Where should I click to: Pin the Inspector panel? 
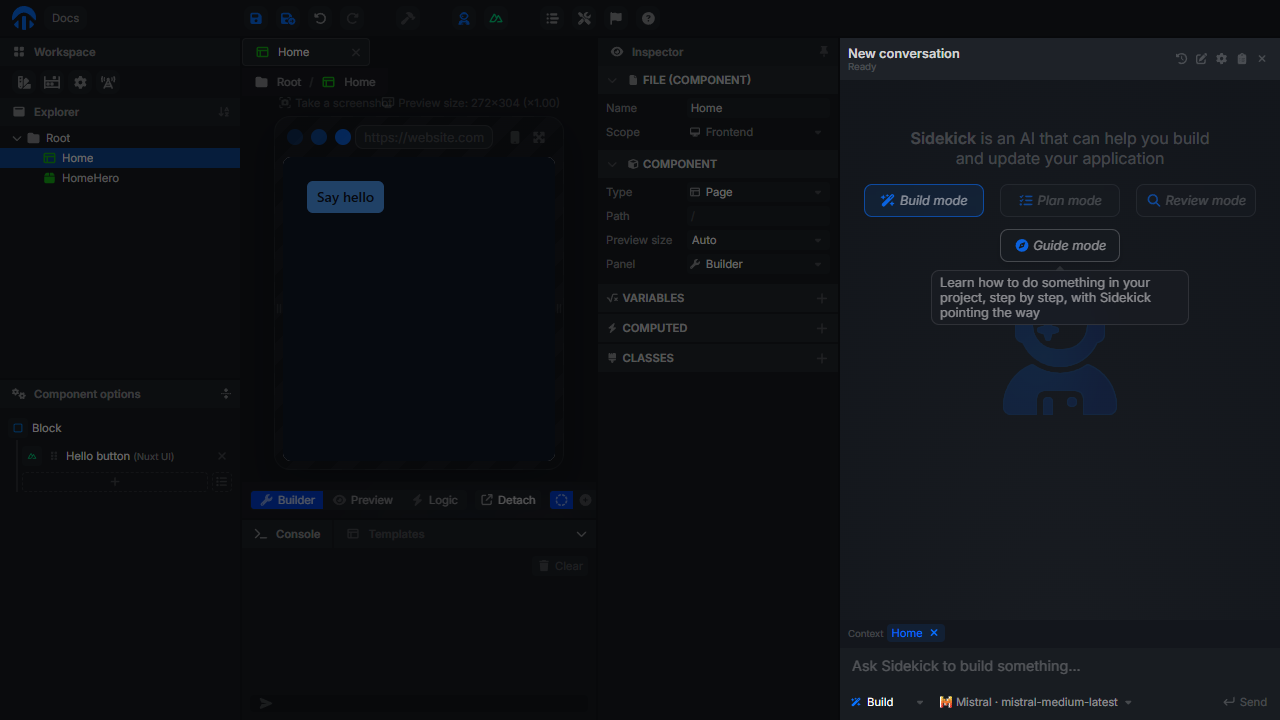coord(824,51)
